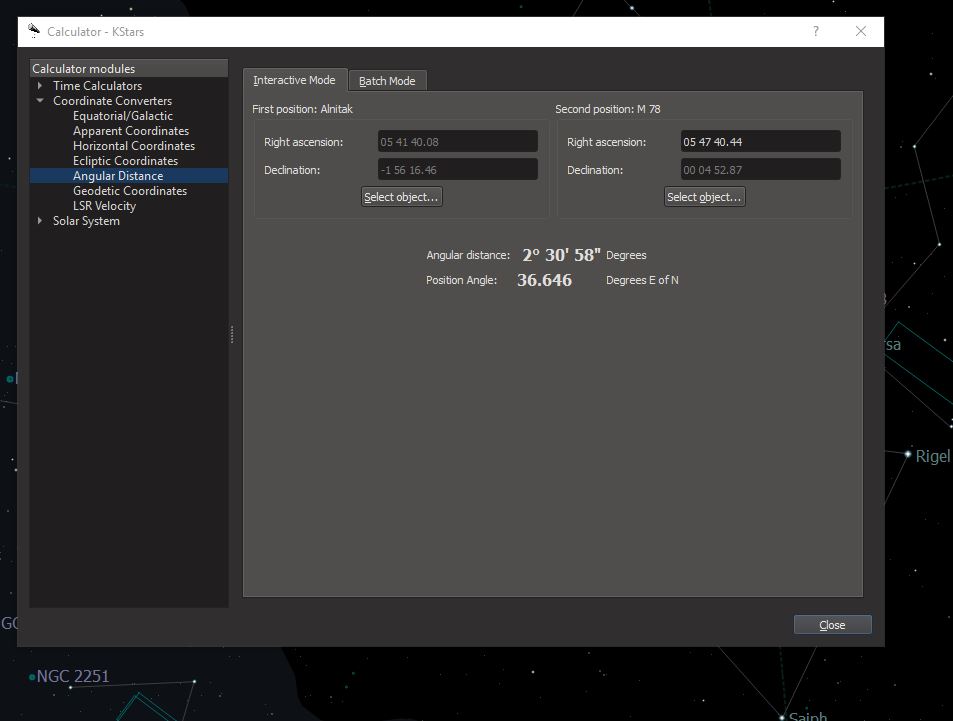Expand the Solar System tree node
Viewport: 953px width, 721px height.
pyautogui.click(x=40, y=221)
